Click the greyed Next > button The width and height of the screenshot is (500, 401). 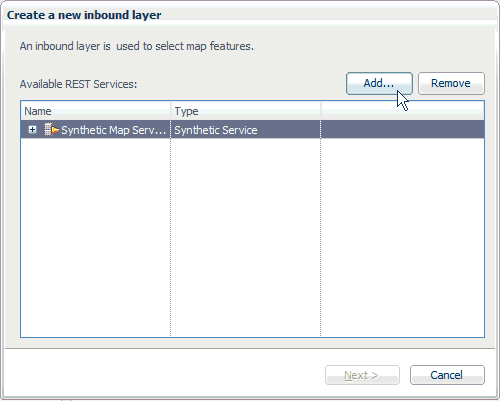pos(362,375)
